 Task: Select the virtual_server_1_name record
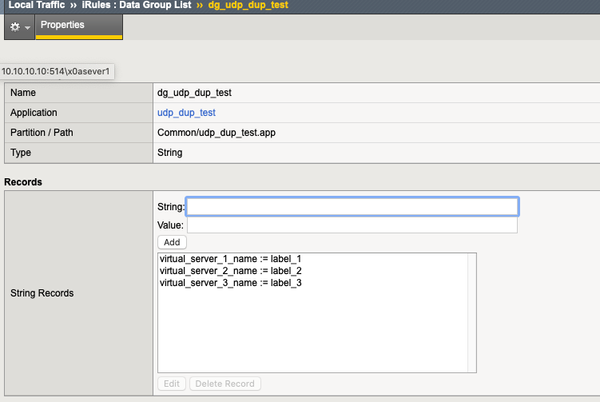216,259
